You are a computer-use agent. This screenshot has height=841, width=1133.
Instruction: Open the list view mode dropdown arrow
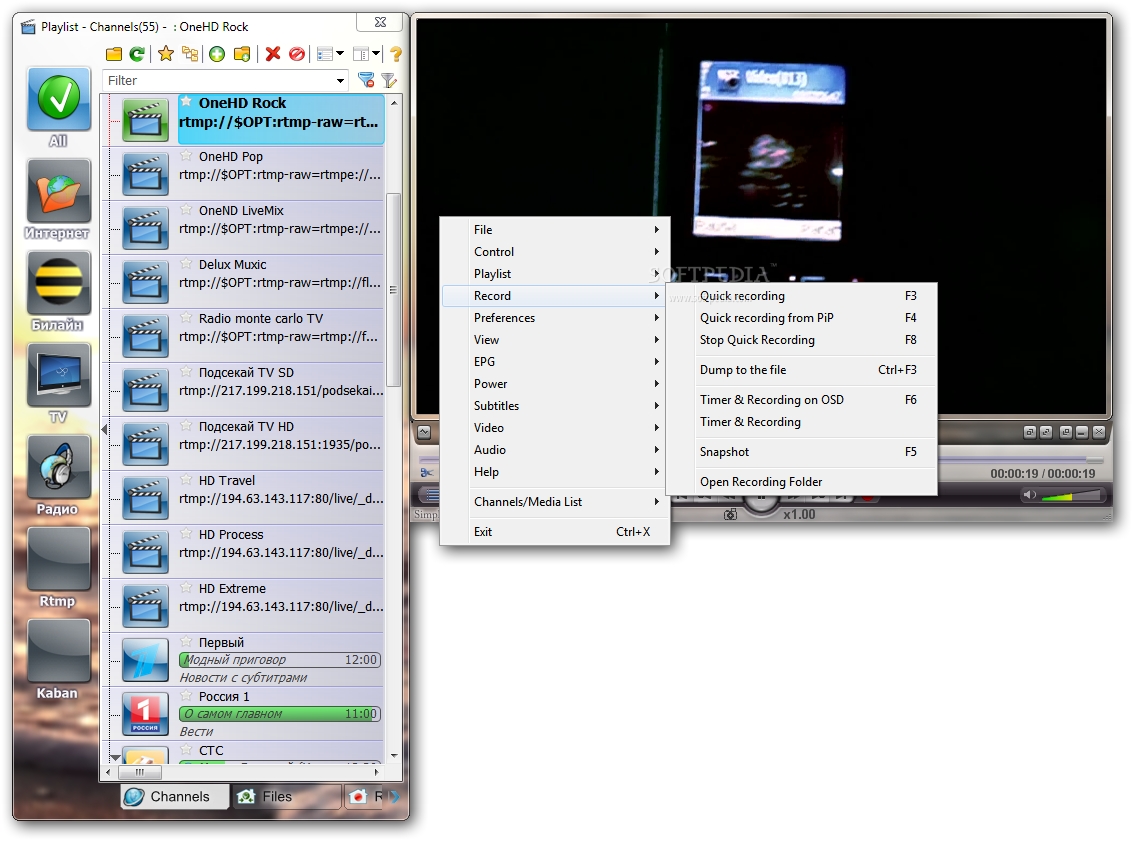340,53
